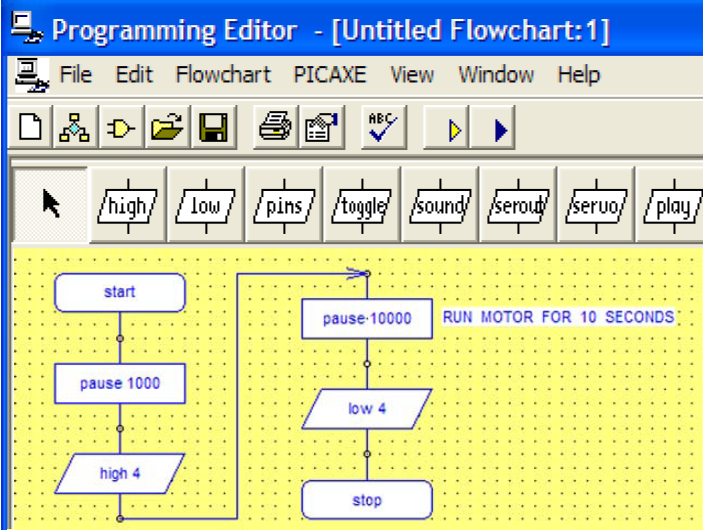Select the pause 10000 flowchart block

click(x=367, y=319)
